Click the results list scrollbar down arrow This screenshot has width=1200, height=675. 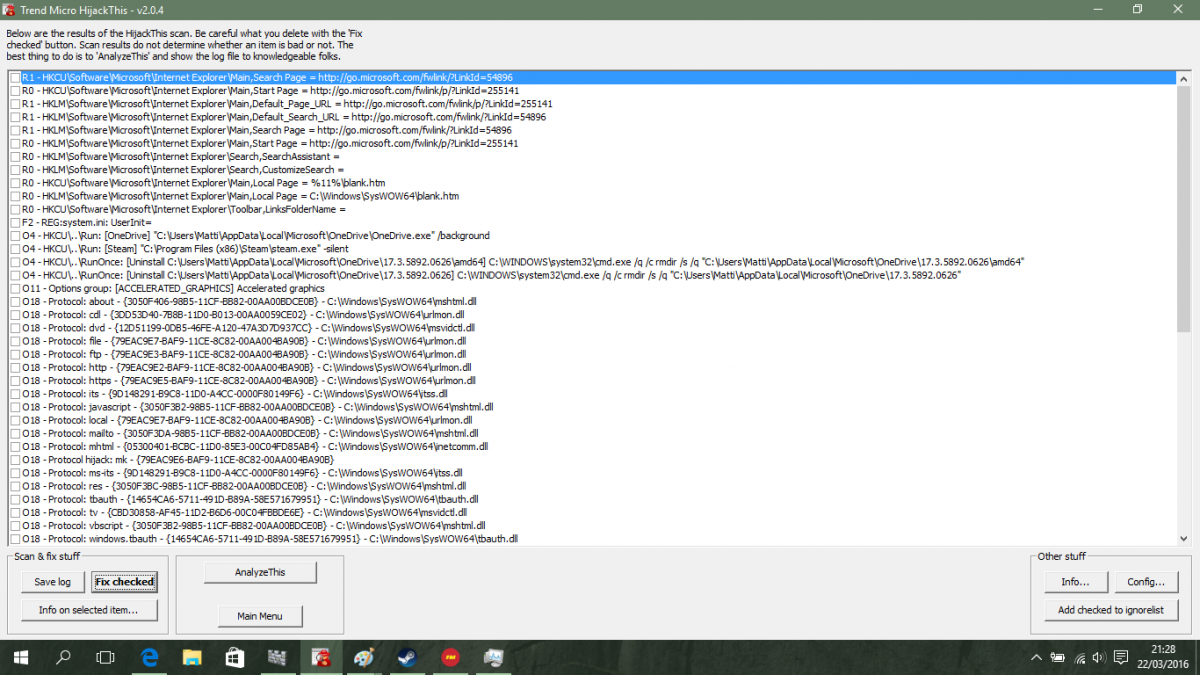(x=1184, y=538)
